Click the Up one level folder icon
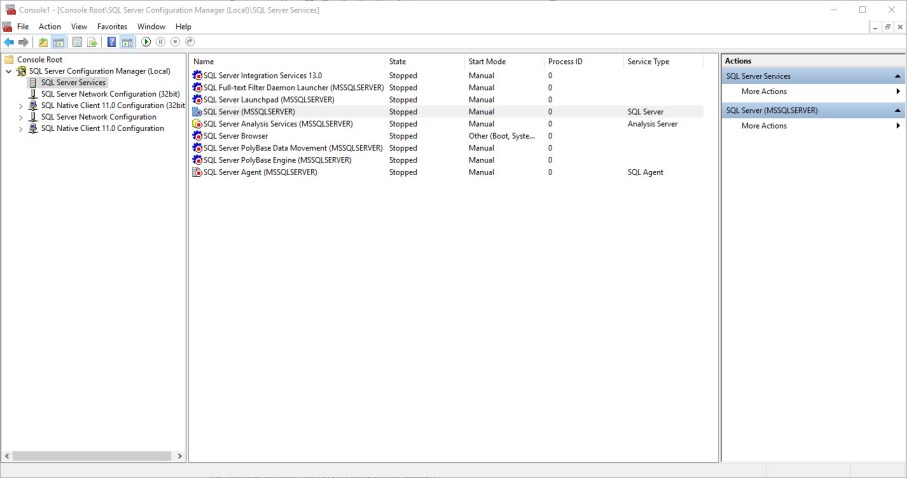This screenshot has height=478, width=907. (43, 42)
